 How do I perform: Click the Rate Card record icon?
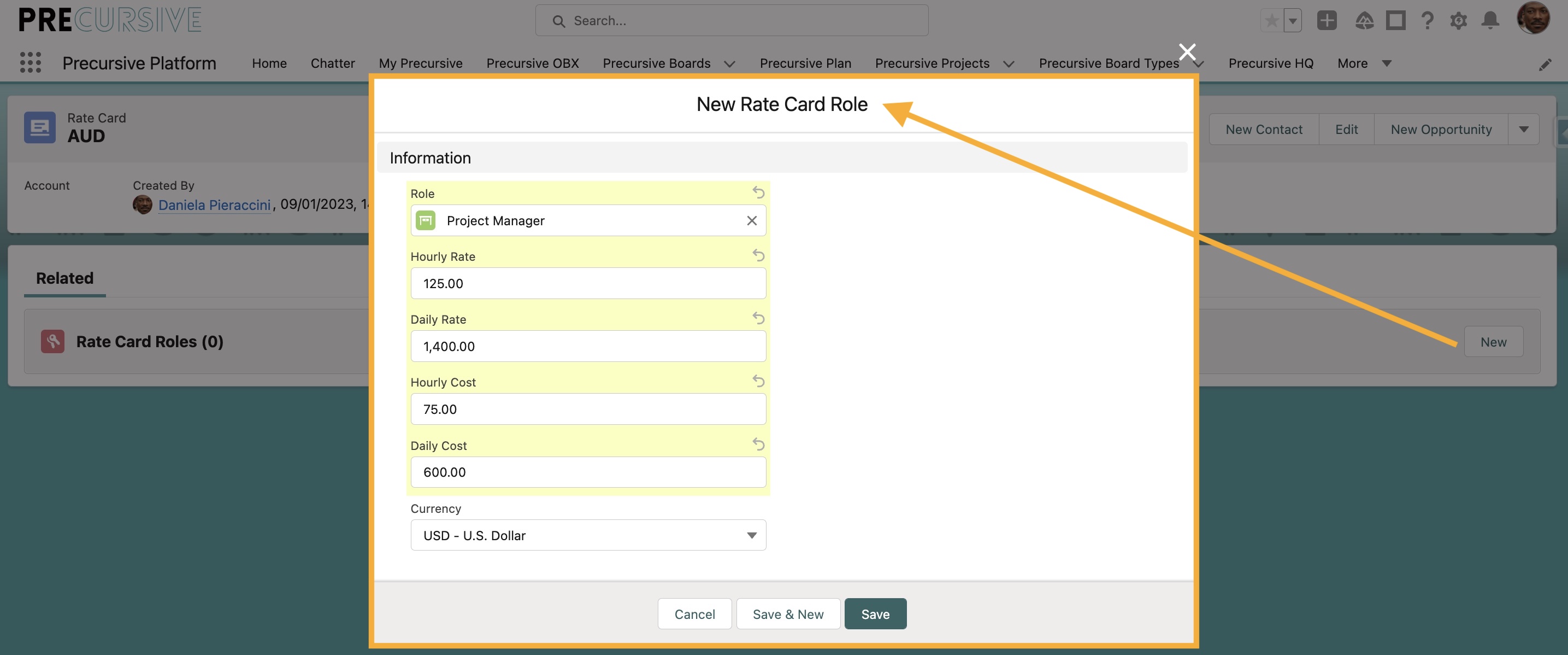[x=39, y=127]
